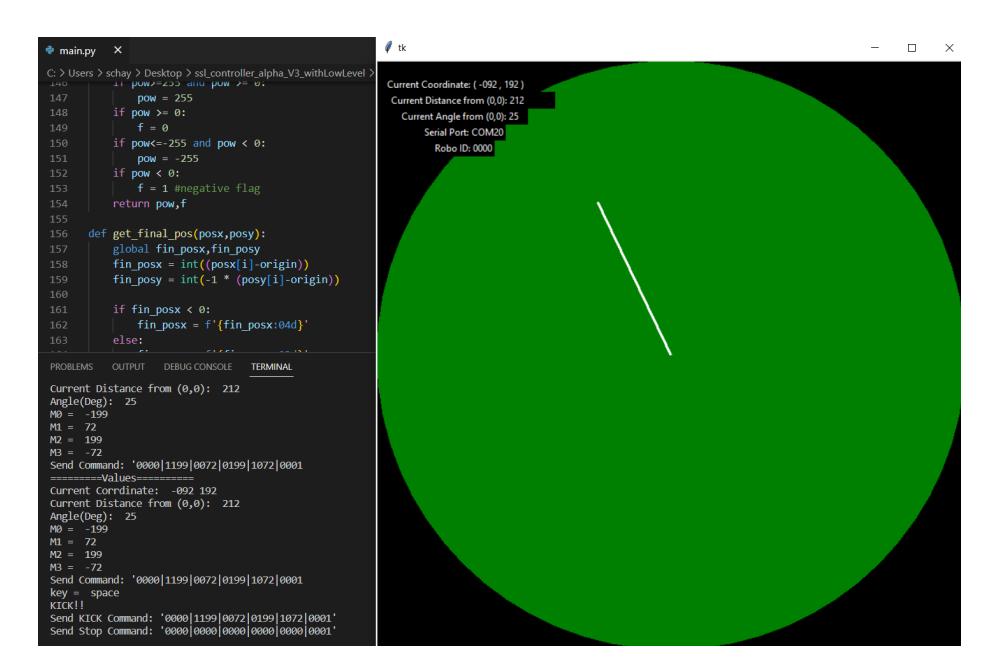Click the 'fin_posy = int(-1 * (posy[i]-origin))' line
Viewport: 1003px width, 672px height.
pos(226,279)
